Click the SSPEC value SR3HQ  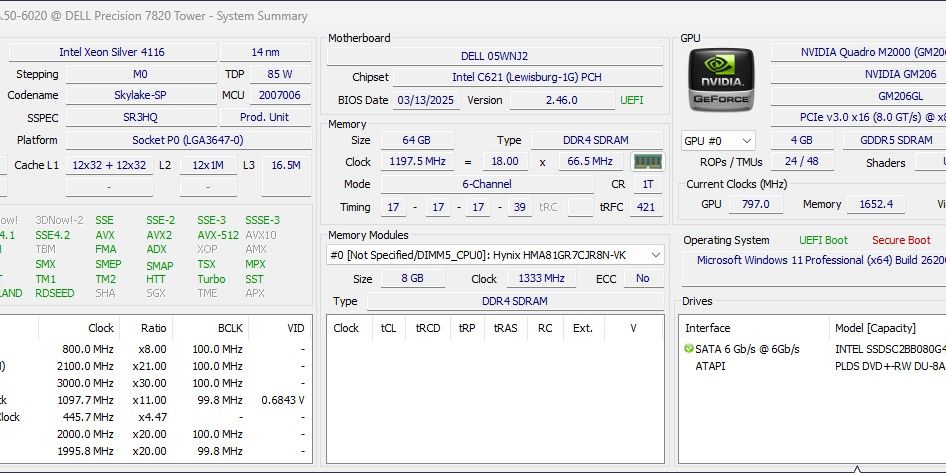tap(140, 117)
